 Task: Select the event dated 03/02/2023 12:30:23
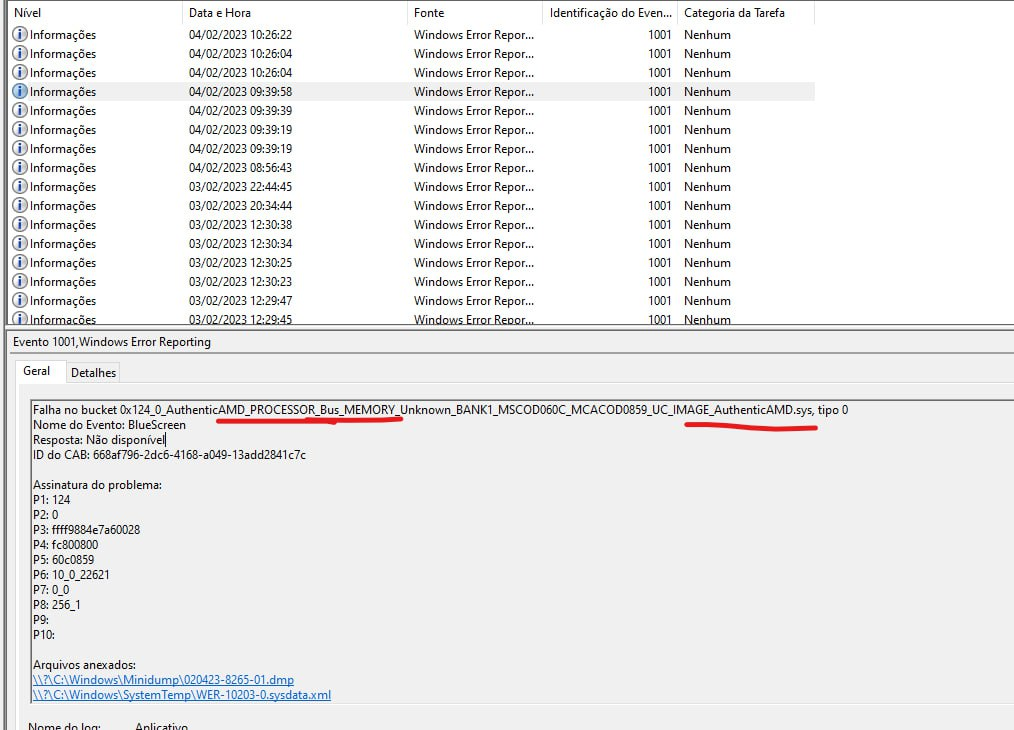pyautogui.click(x=412, y=281)
